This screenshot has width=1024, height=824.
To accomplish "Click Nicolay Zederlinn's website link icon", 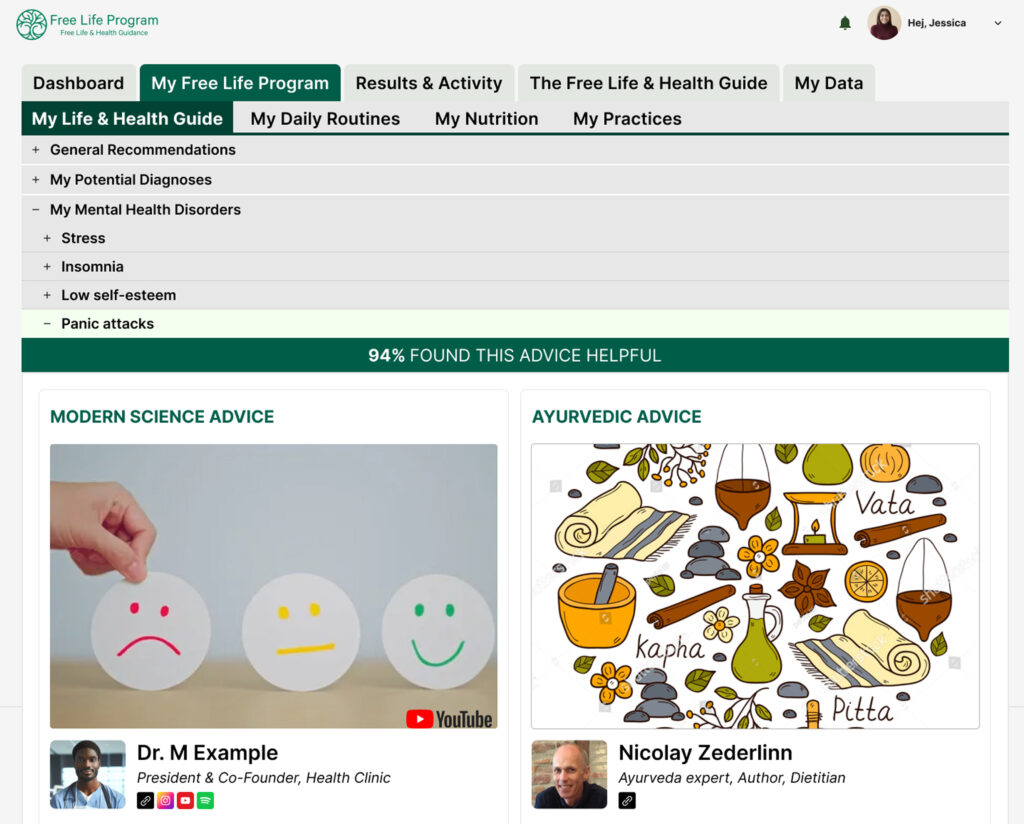I will (627, 800).
